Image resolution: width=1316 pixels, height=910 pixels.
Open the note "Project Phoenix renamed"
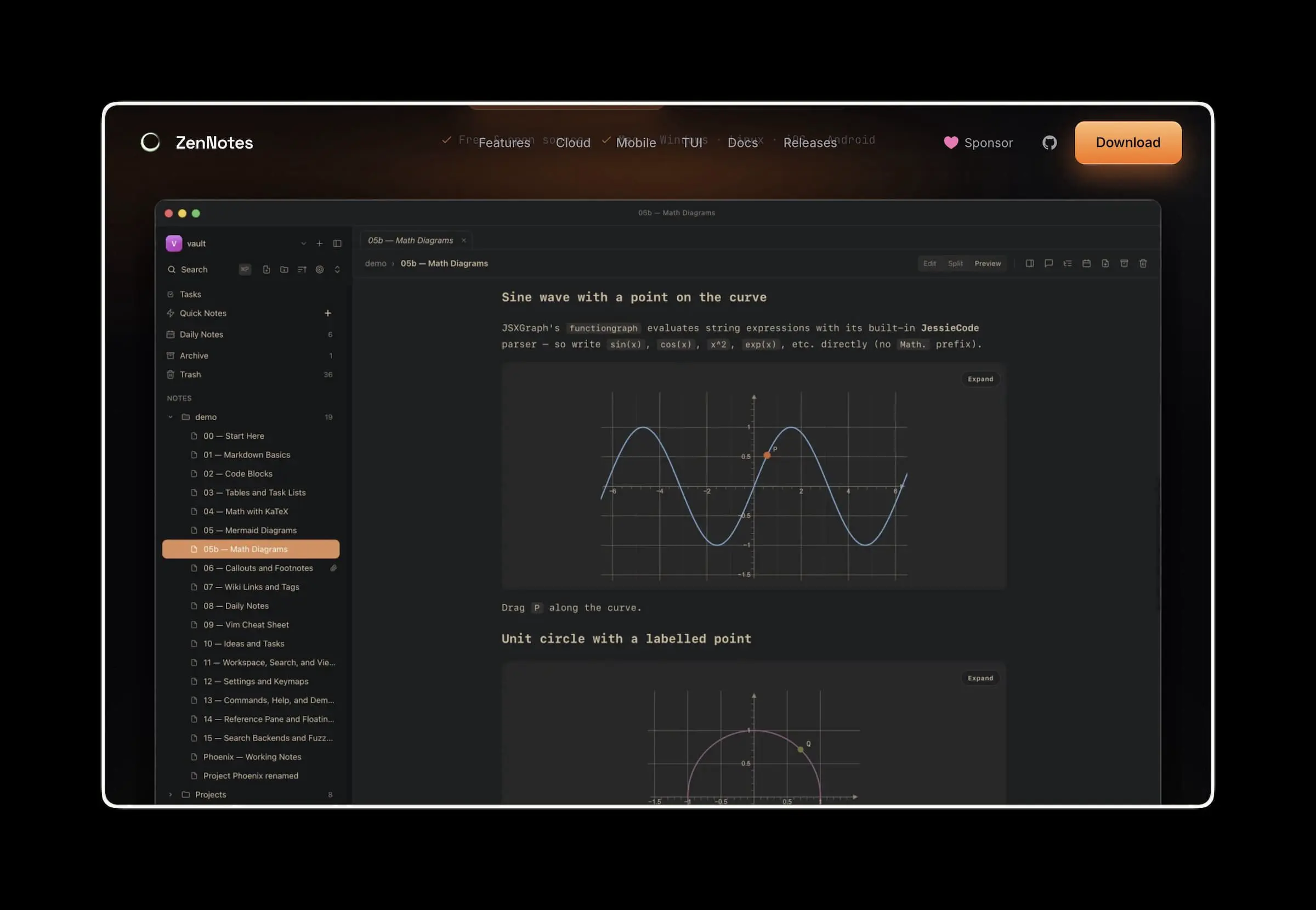[251, 776]
